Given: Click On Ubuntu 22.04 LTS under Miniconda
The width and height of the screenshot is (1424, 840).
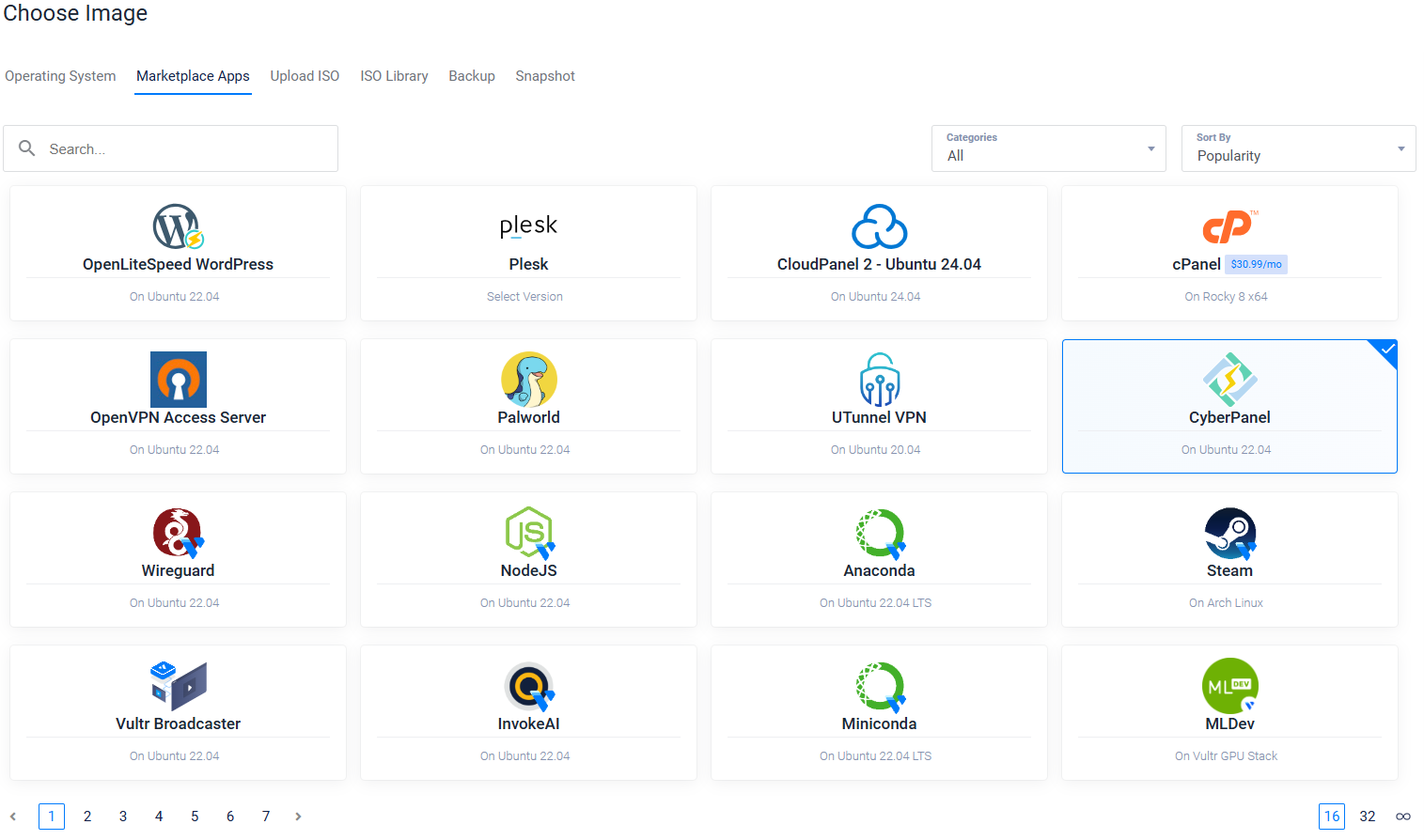Looking at the screenshot, I should click(875, 756).
